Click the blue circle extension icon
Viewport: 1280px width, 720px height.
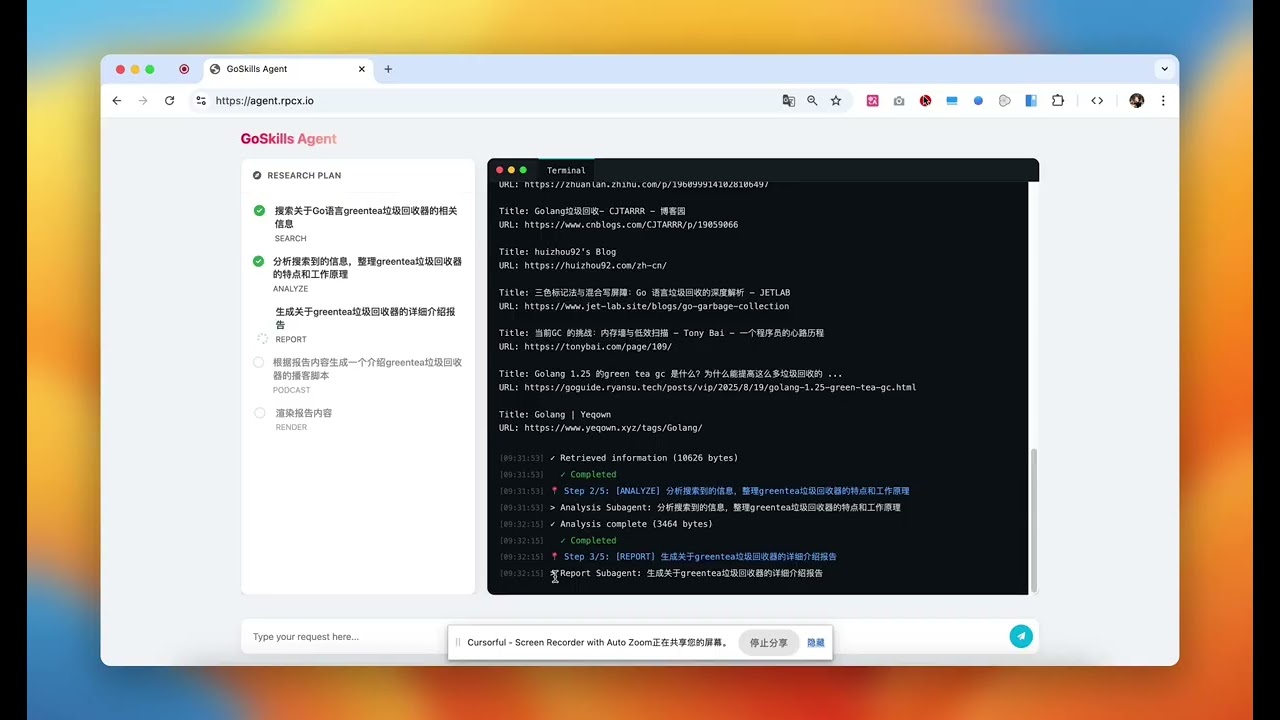(978, 101)
